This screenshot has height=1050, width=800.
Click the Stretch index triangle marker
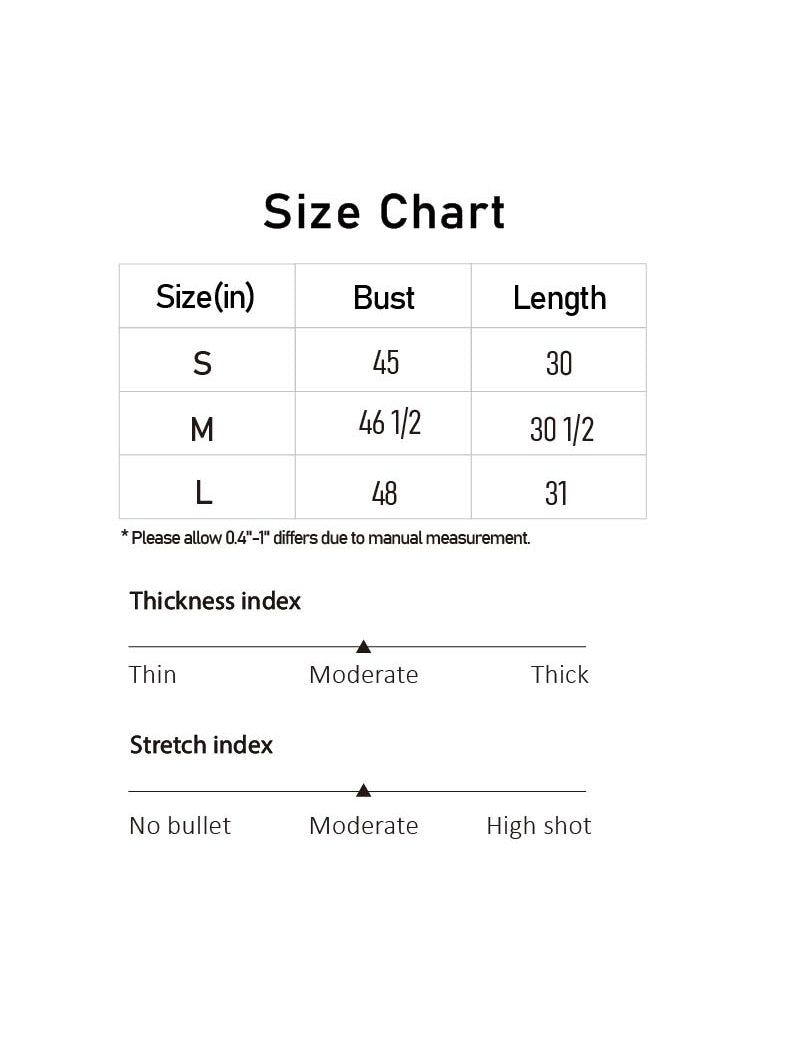(364, 790)
